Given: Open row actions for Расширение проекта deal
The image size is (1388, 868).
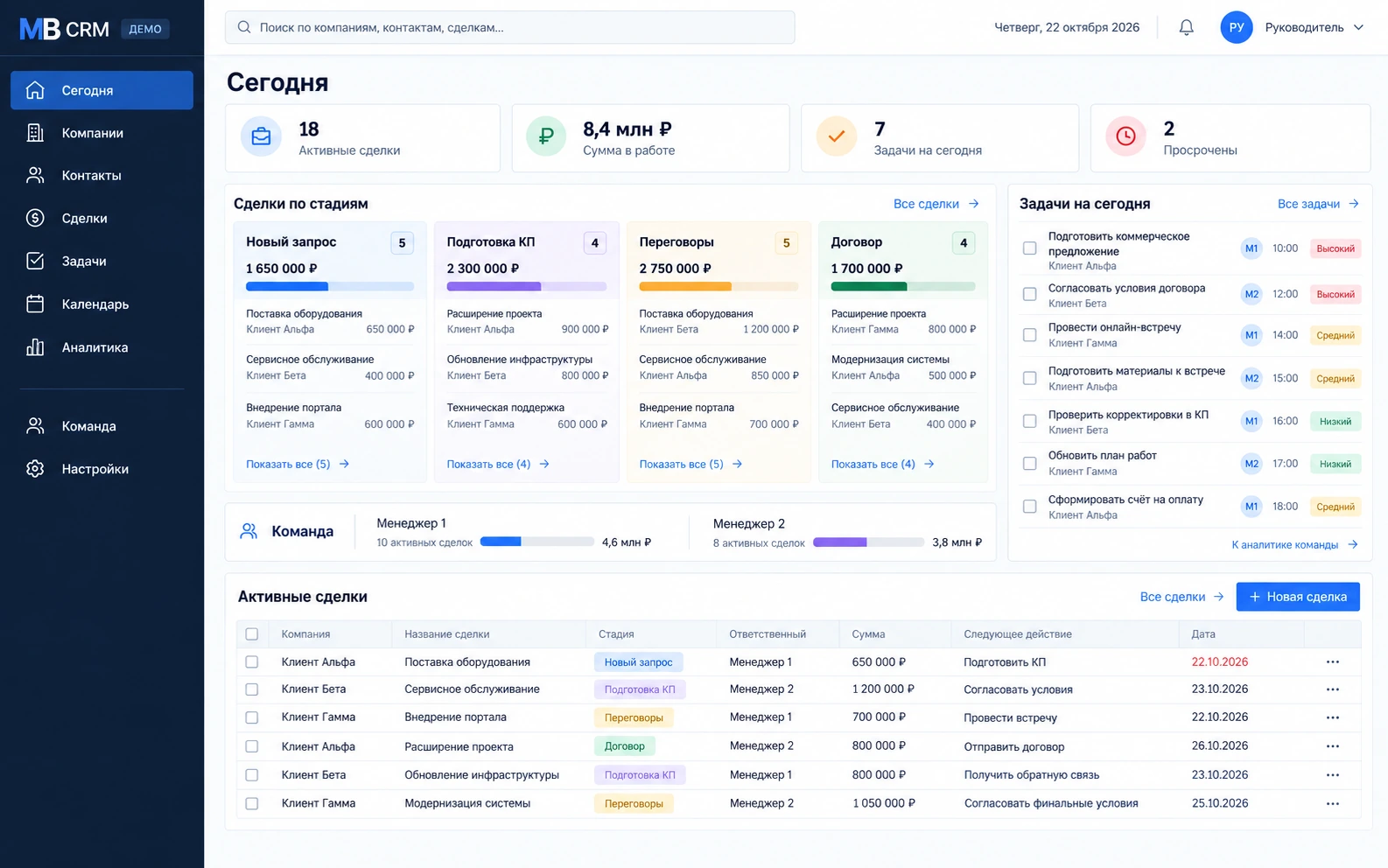Looking at the screenshot, I should point(1332,746).
